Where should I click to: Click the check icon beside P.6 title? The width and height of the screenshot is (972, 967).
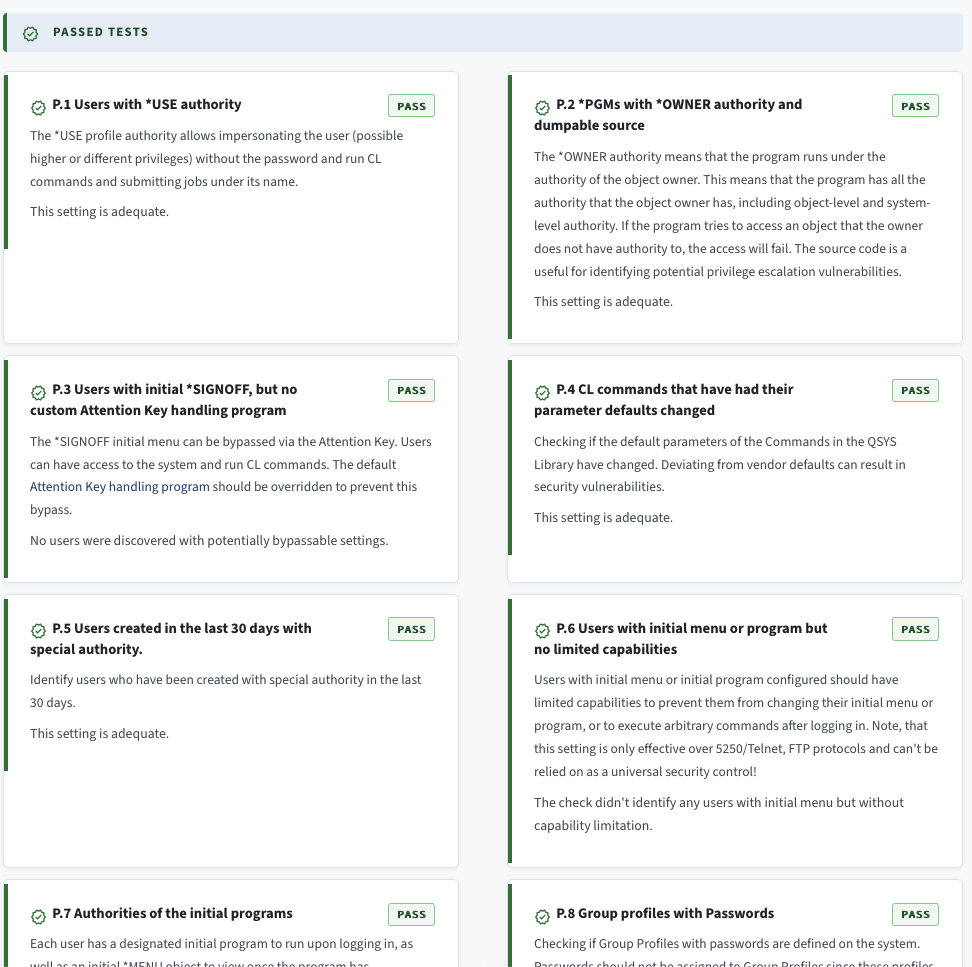542,630
